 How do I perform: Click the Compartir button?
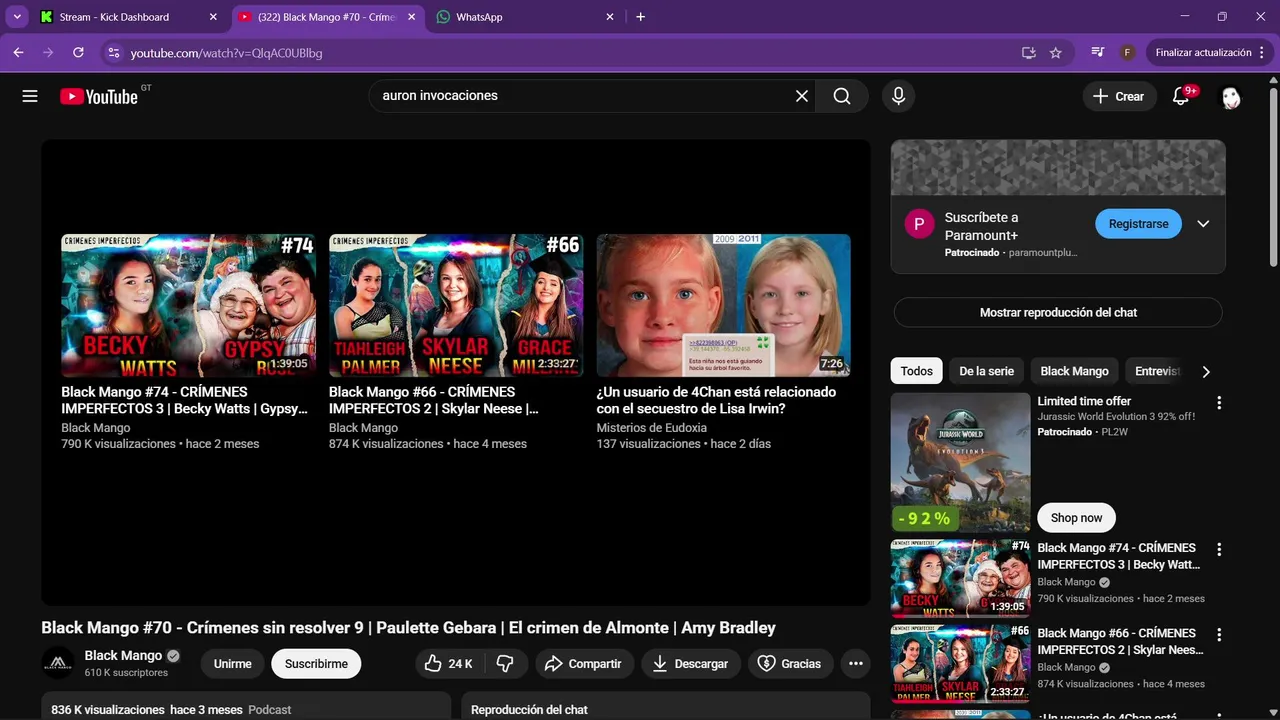[583, 663]
